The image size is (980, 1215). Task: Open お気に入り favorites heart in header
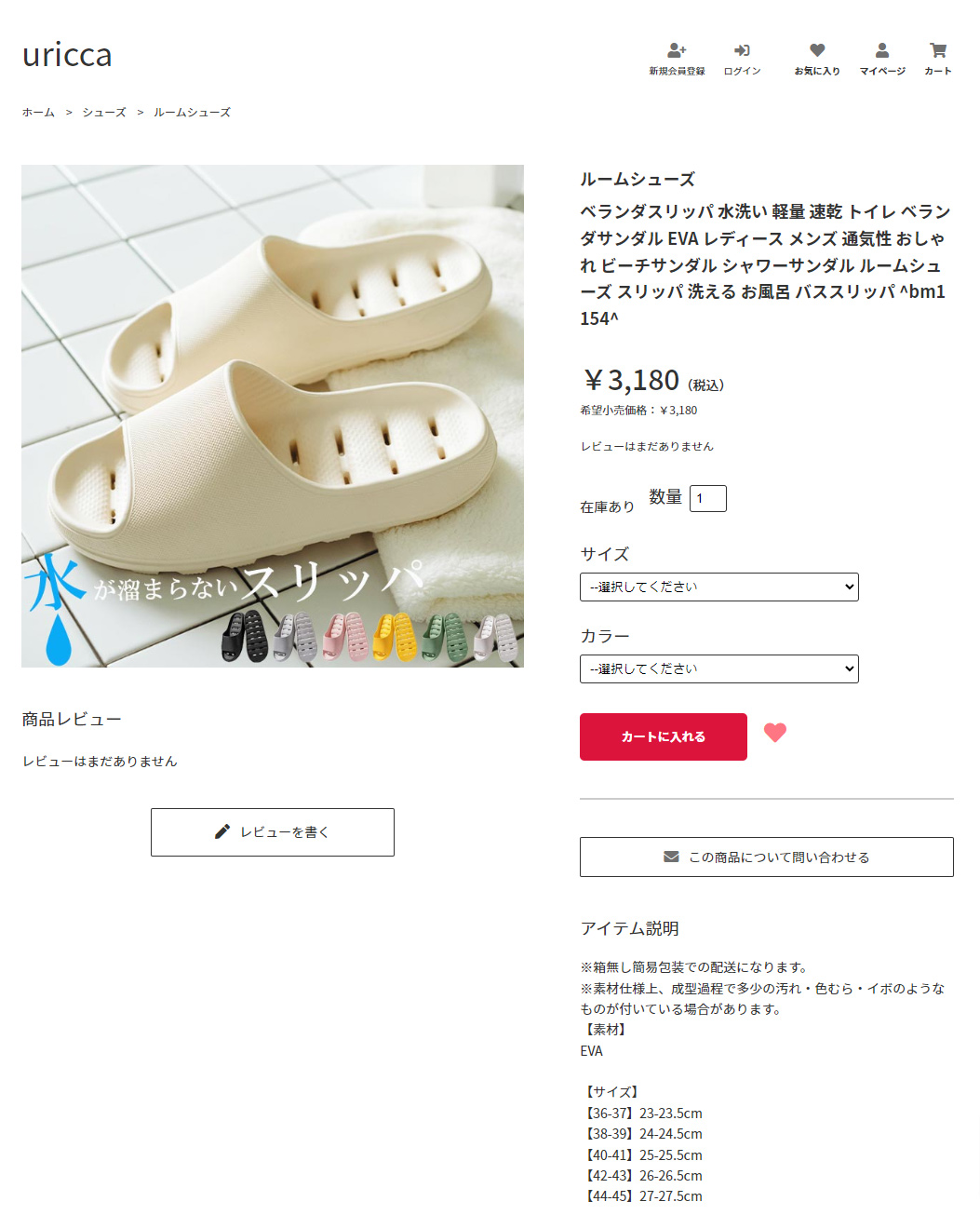coord(817,50)
